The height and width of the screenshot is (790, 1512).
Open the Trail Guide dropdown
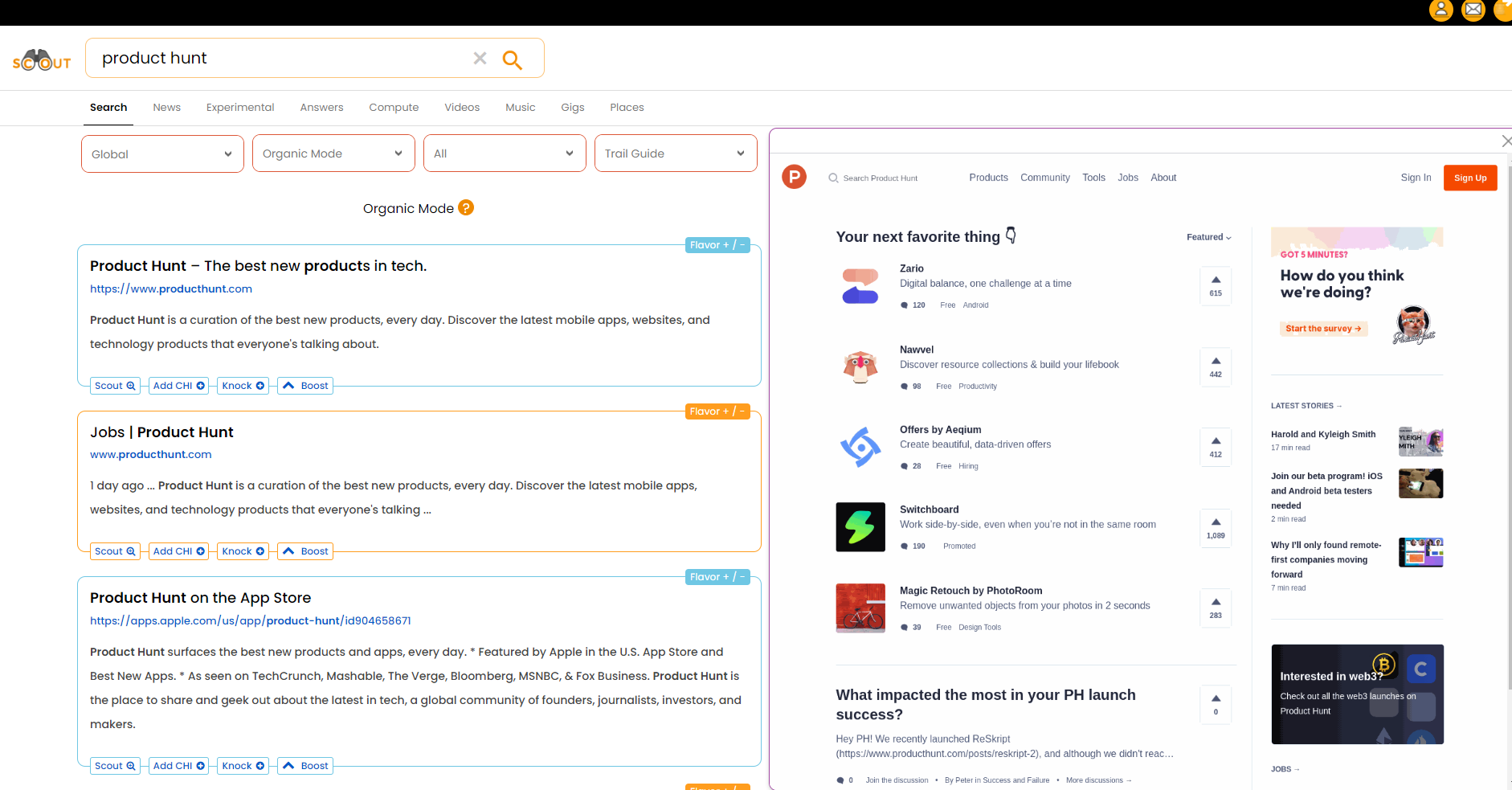tap(676, 153)
